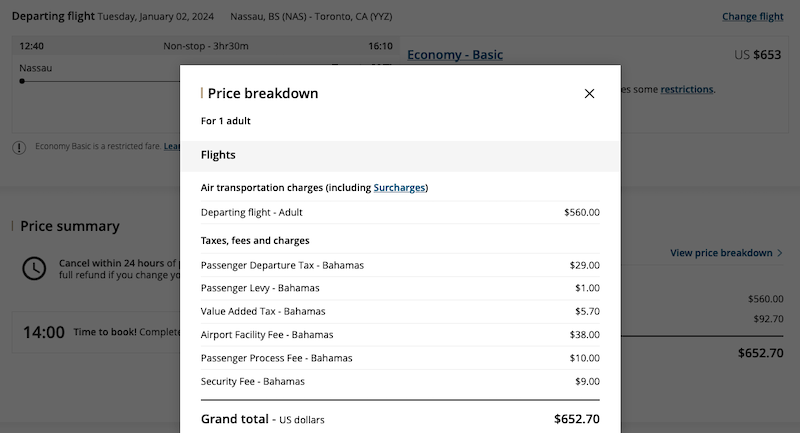Click the Departing flight - Adult row
800x433 pixels.
pyautogui.click(x=400, y=212)
